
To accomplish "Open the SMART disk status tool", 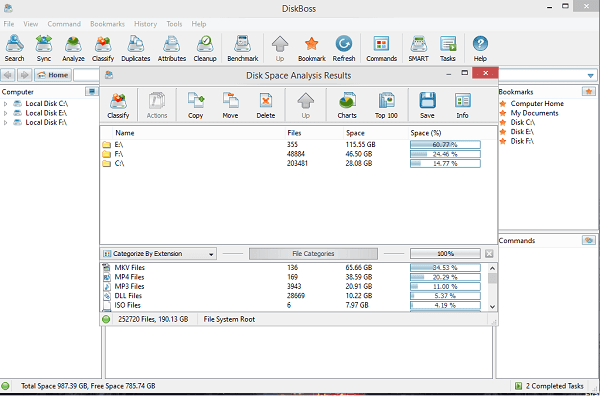I will pos(418,48).
